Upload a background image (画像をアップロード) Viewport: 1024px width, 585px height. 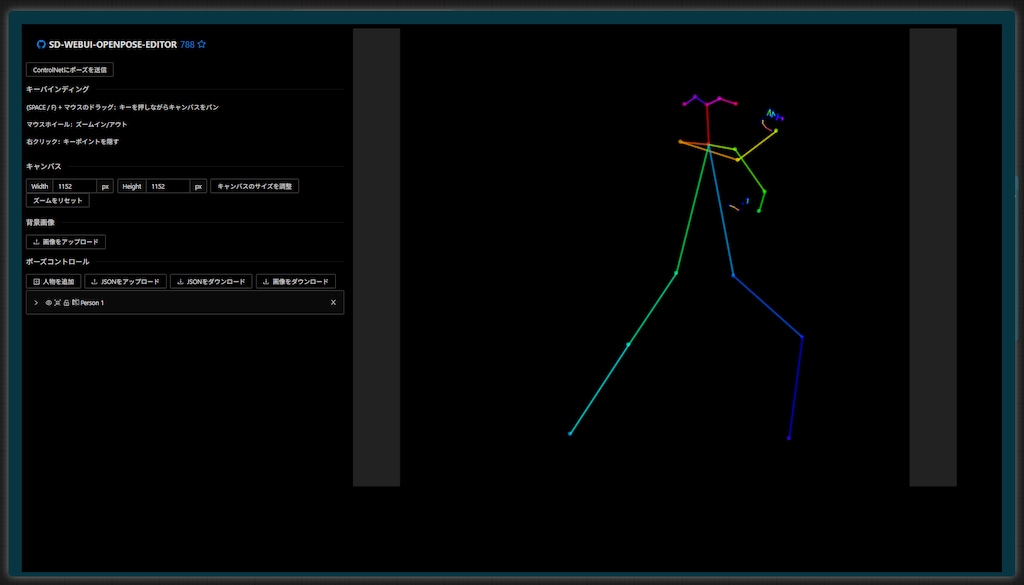(x=66, y=242)
